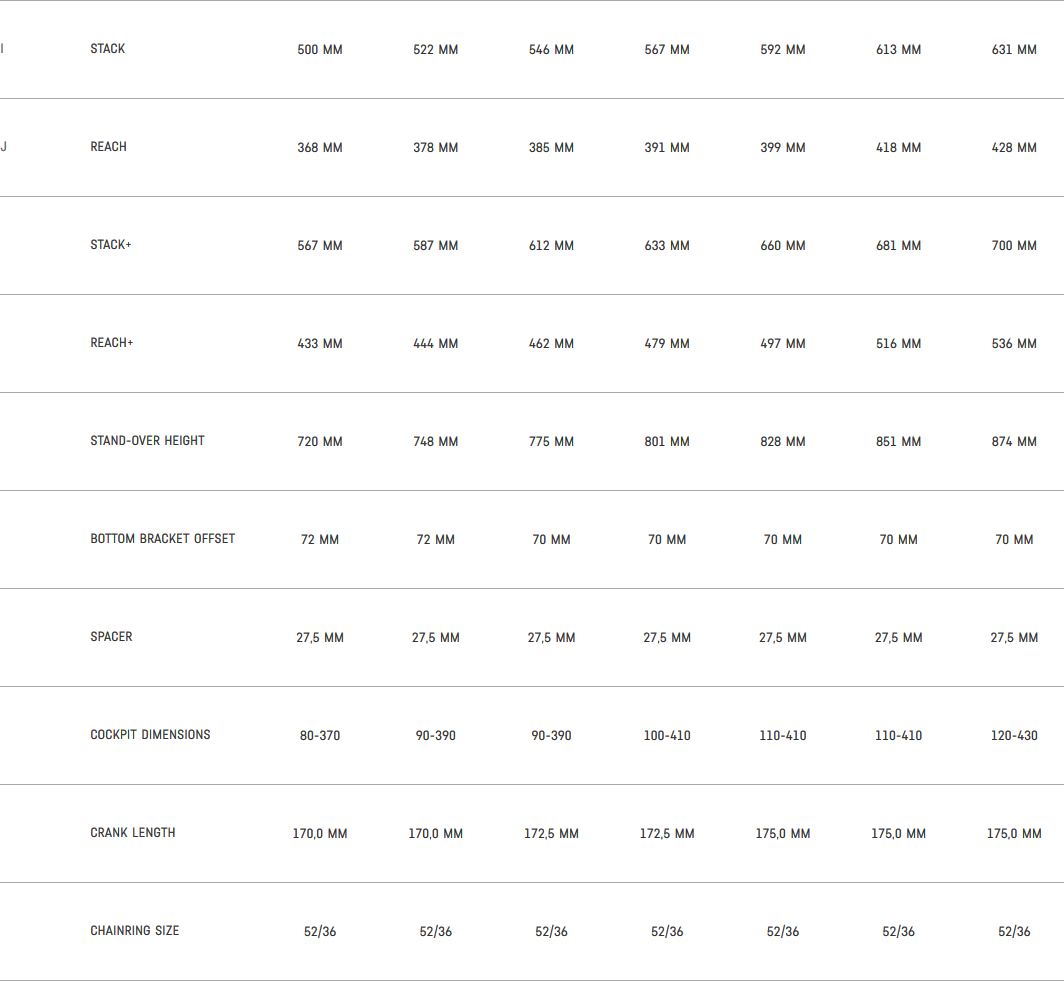Click the 631 MM stack value
Image resolution: width=1064 pixels, height=981 pixels.
(x=1014, y=50)
